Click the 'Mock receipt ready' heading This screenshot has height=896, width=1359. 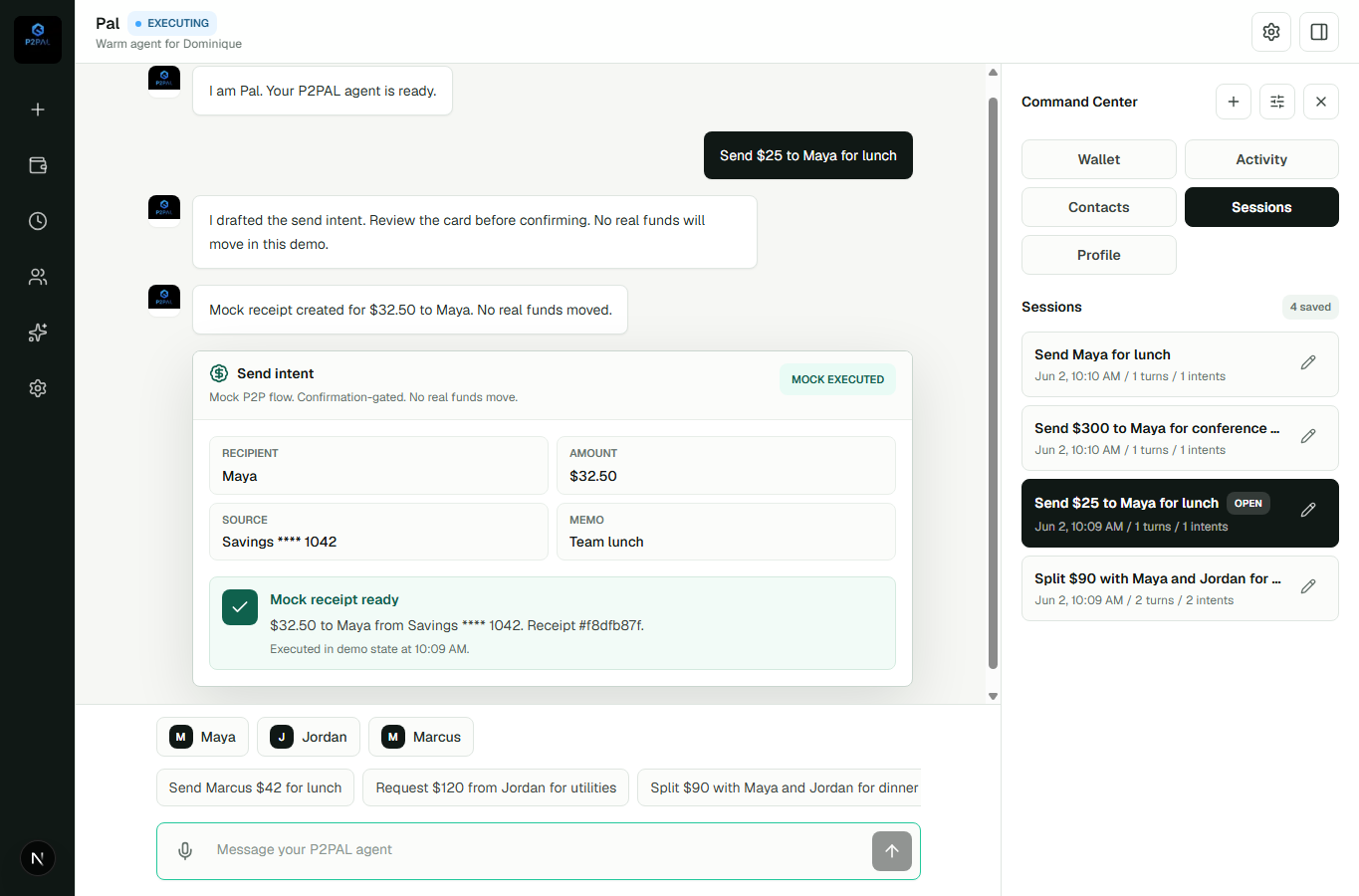335,599
